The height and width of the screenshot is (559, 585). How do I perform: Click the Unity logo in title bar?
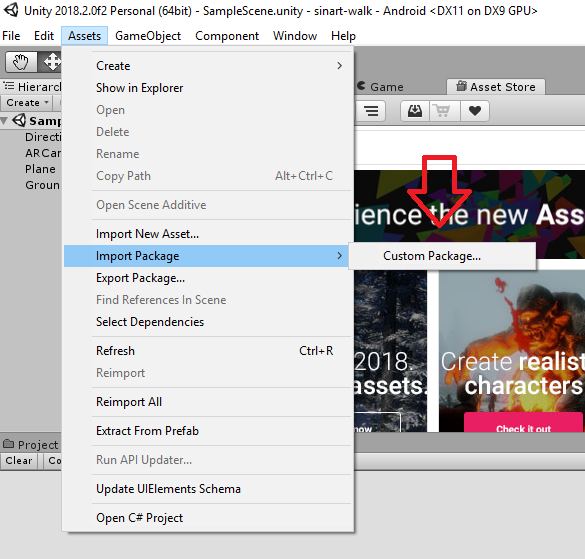11,10
